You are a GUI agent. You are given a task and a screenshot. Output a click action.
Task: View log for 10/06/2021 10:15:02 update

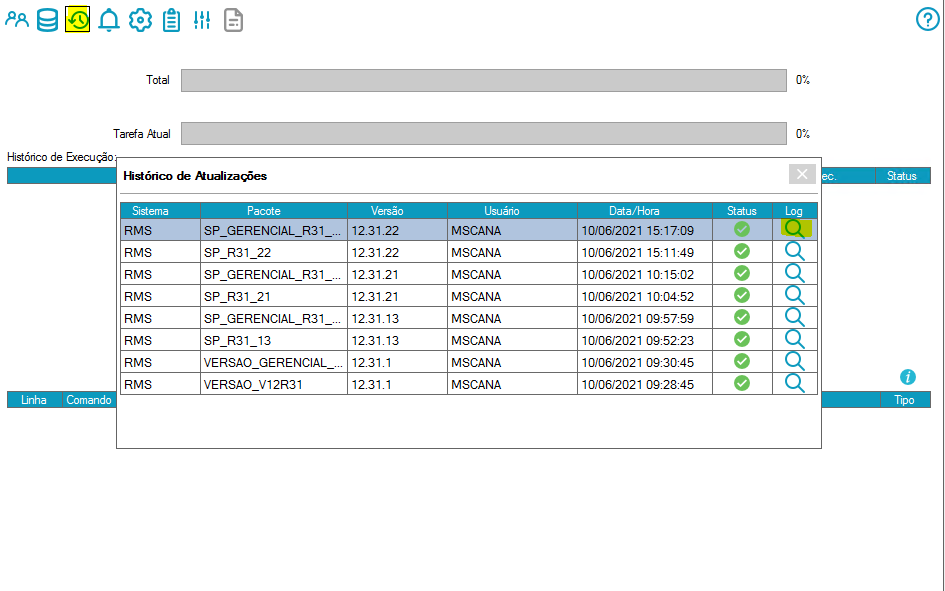(x=795, y=274)
